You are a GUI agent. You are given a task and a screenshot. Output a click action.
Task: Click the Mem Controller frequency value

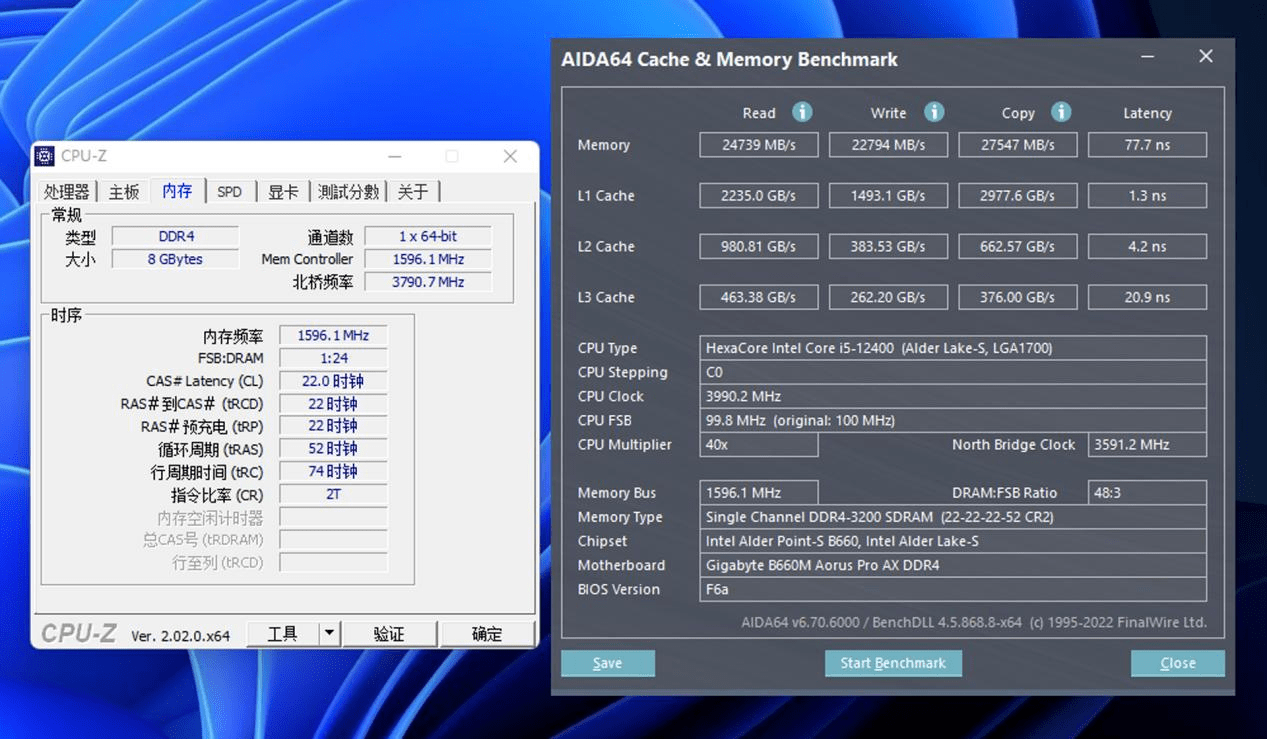(x=428, y=259)
